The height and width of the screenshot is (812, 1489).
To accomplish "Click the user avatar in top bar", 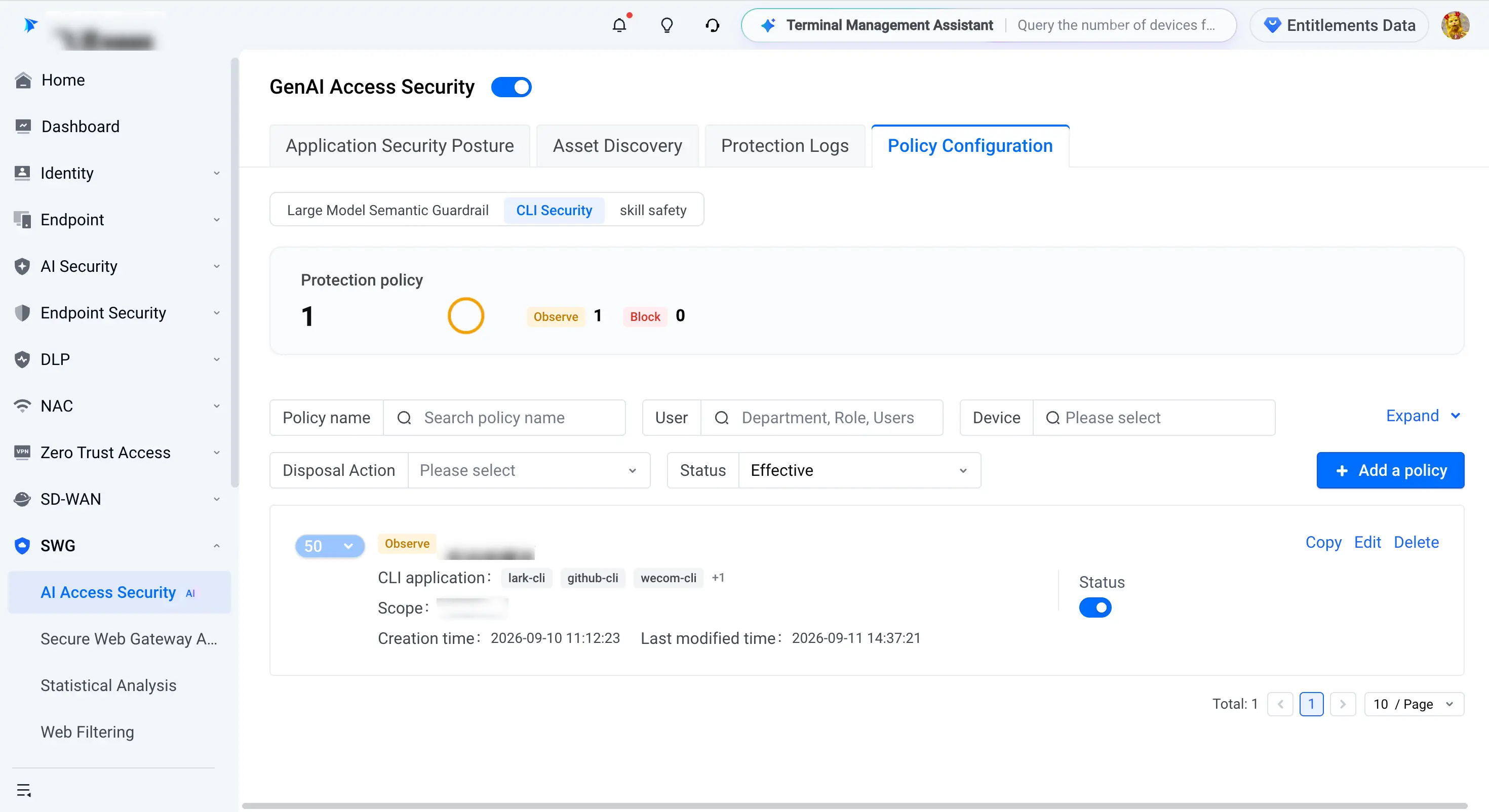I will coord(1455,25).
